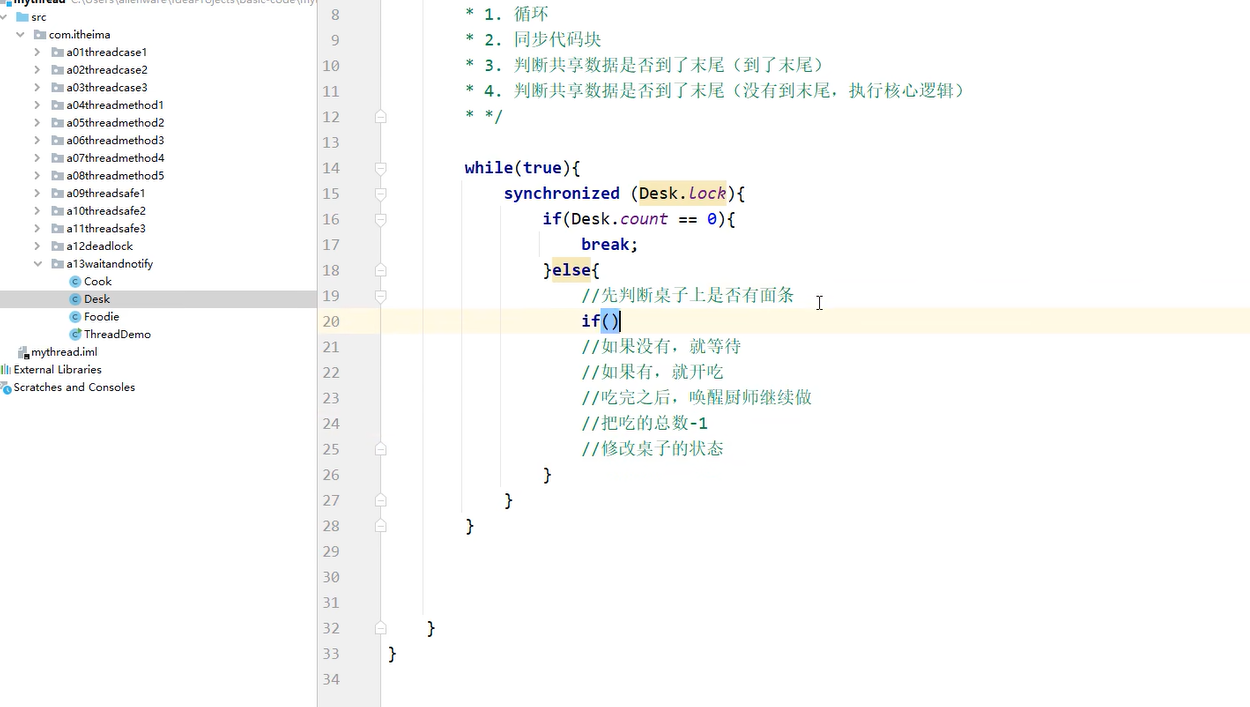Open the Cook class file
This screenshot has width=1250, height=707.
click(x=98, y=282)
